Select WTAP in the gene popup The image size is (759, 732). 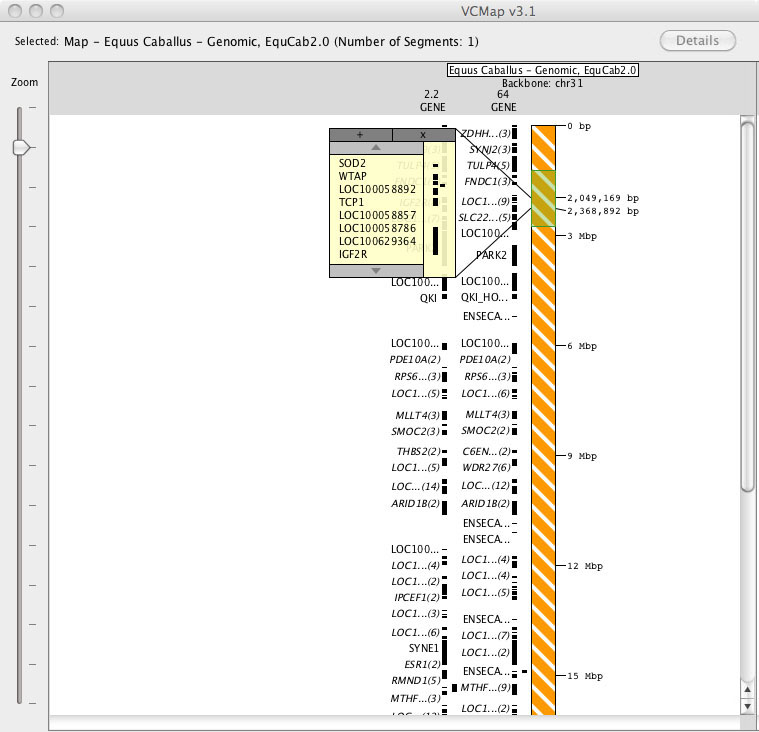click(352, 176)
